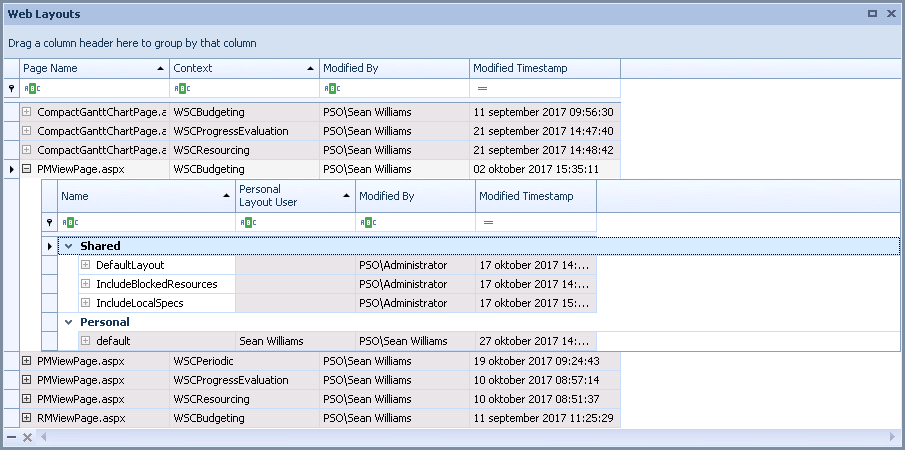Select the IncludeLocalSpecs layout row
This screenshot has width=905, height=450.
[140, 303]
